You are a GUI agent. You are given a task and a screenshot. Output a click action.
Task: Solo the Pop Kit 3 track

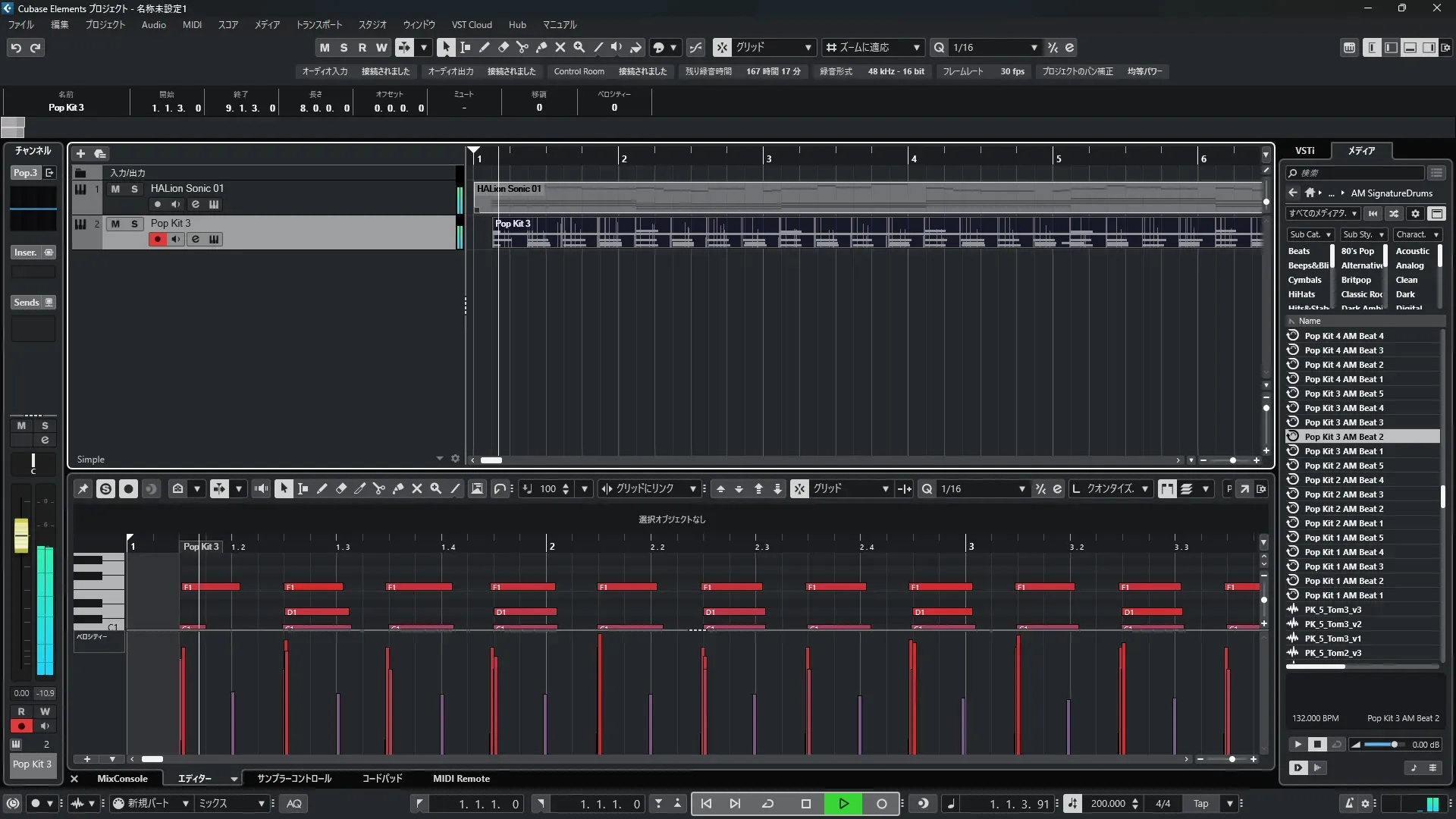pos(134,224)
